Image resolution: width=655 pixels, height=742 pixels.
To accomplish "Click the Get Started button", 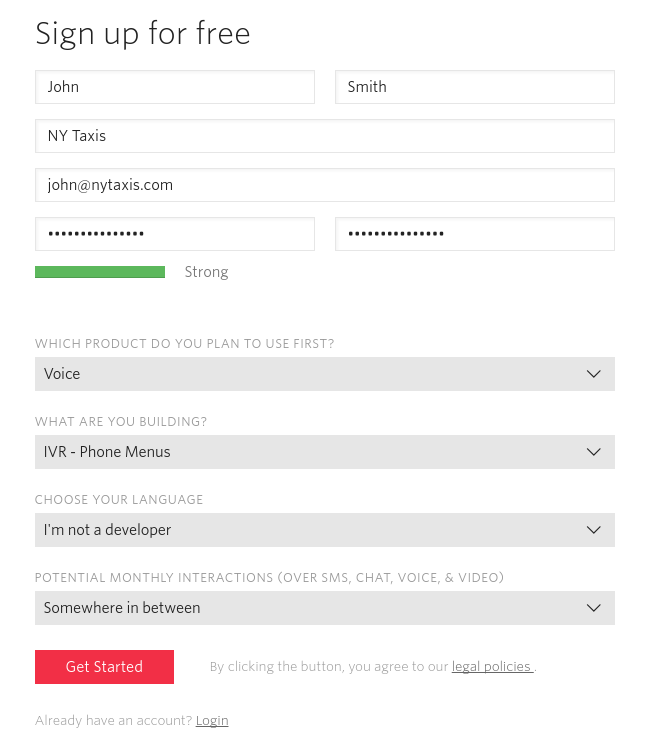I will (104, 667).
